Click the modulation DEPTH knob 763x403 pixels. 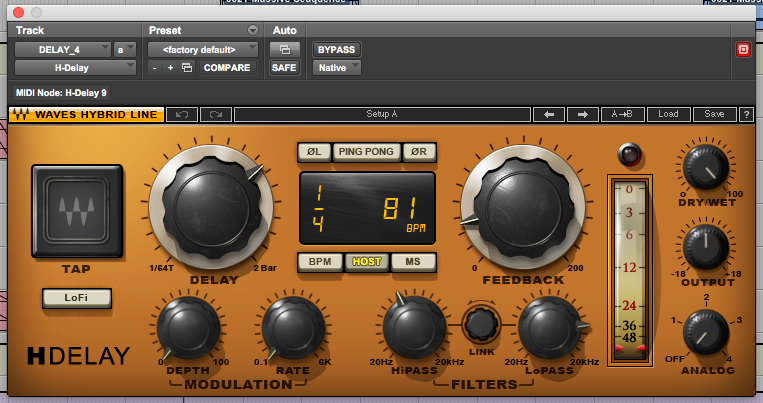point(188,328)
